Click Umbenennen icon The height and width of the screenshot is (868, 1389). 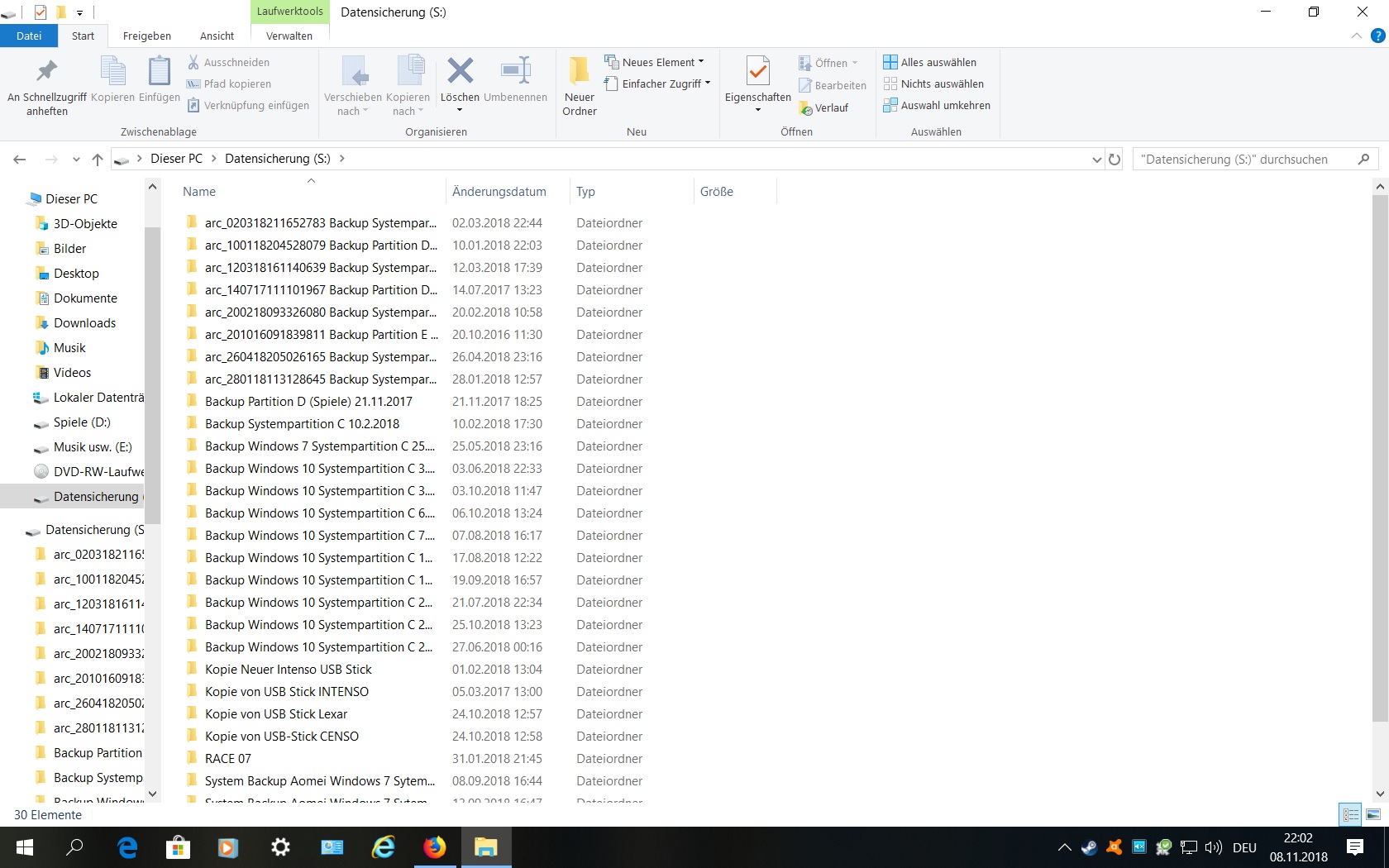pos(516,71)
